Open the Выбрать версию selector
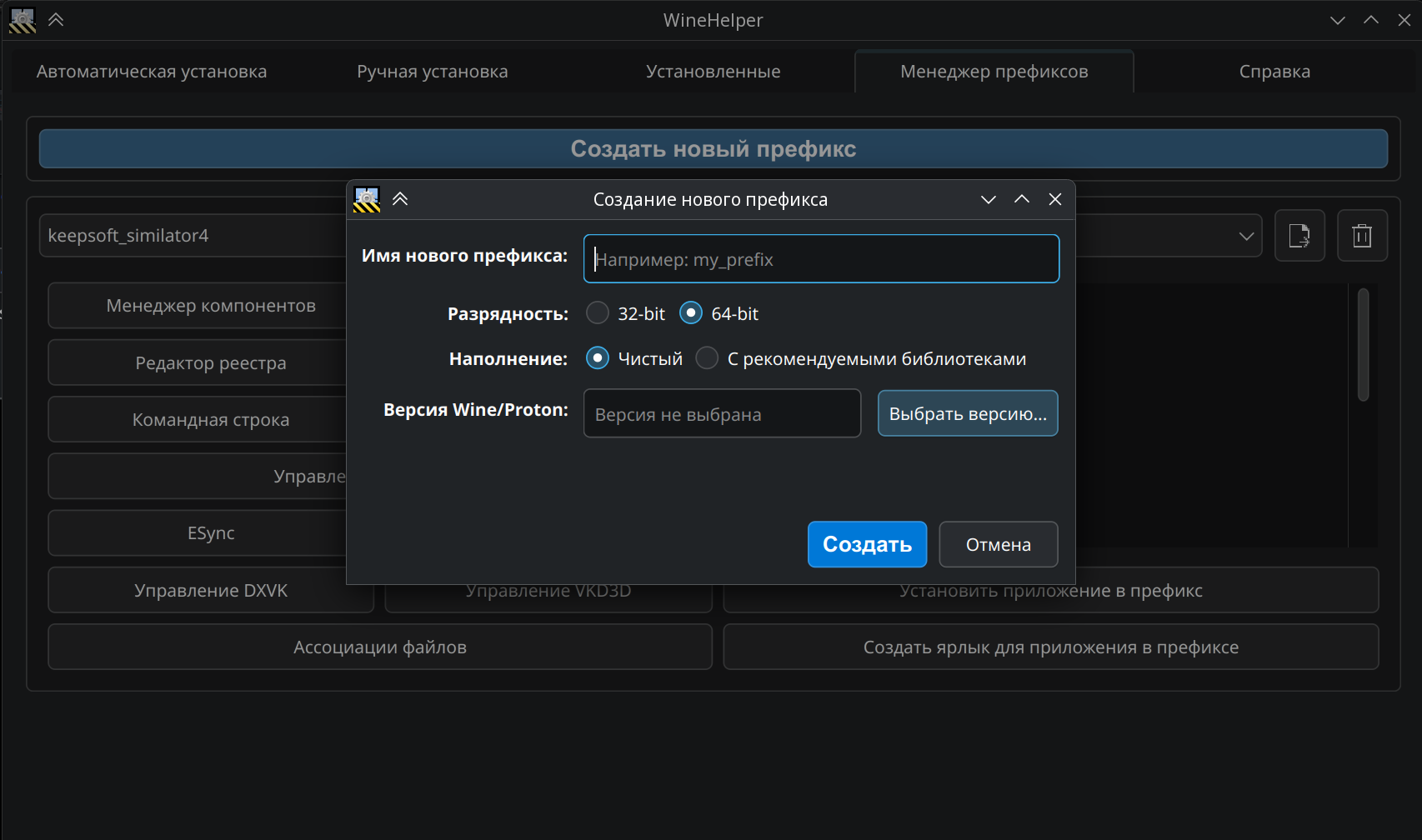 coord(967,413)
